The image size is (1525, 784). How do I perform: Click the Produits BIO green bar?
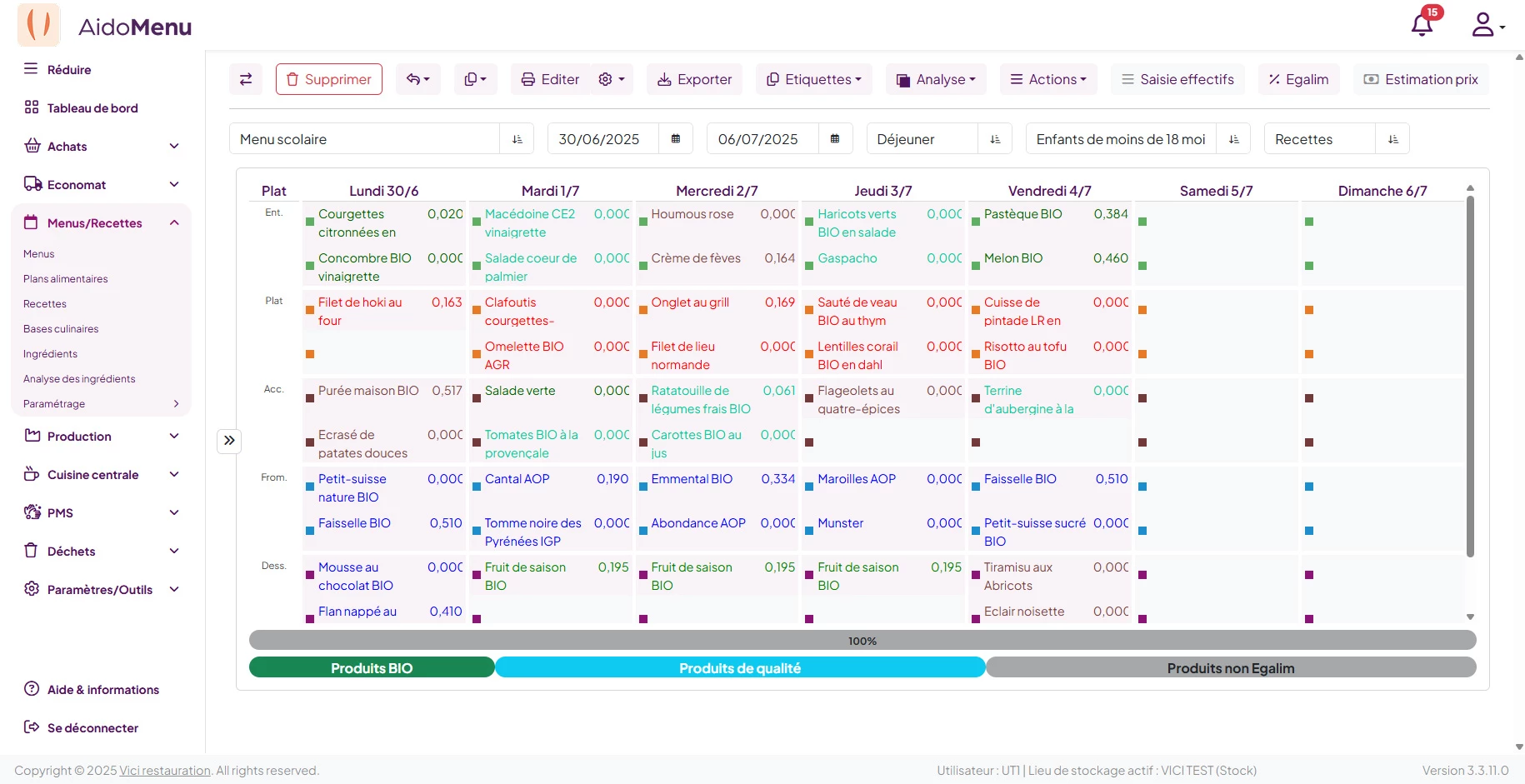[x=372, y=668]
